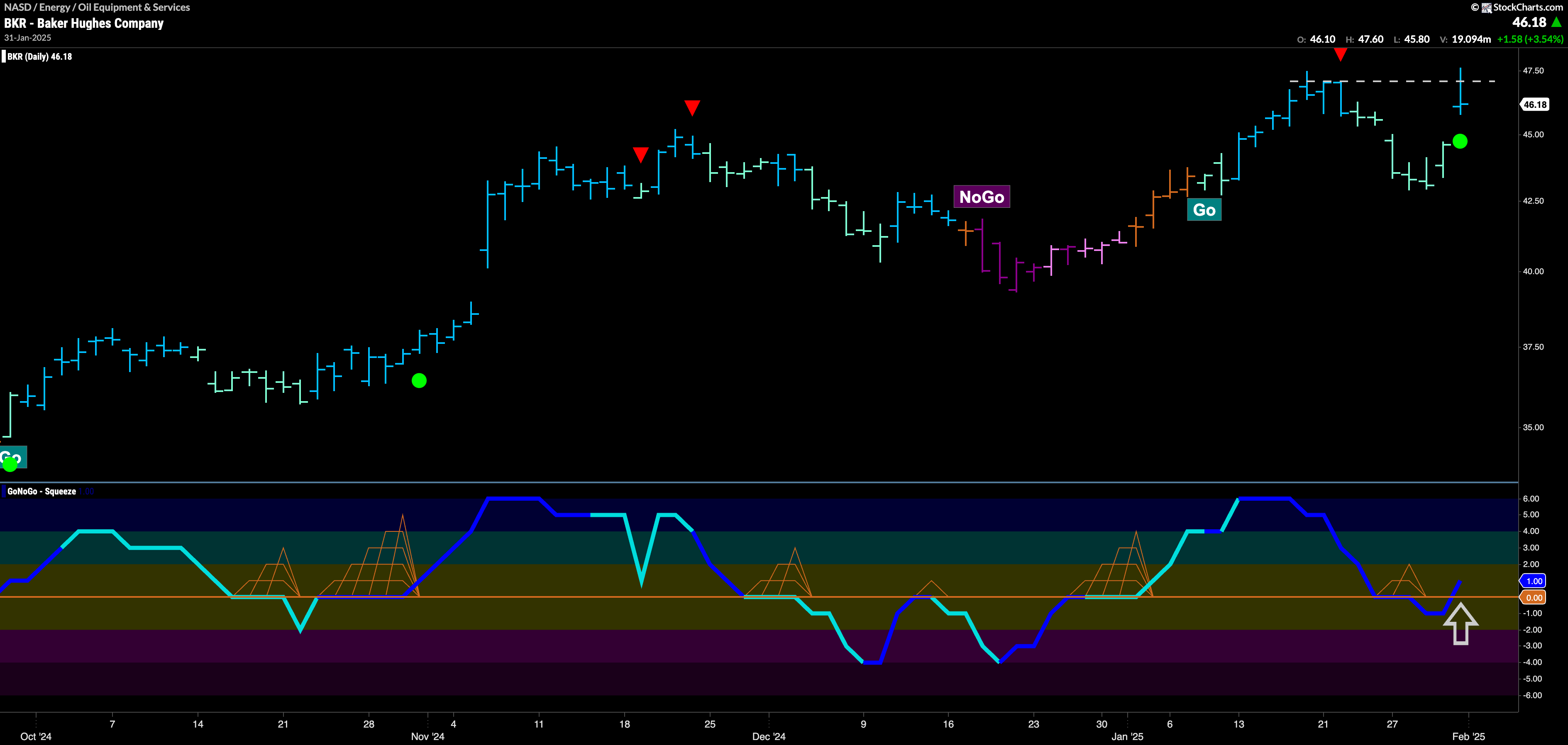
Task: Click the Dec '24 label on the date axis
Action: [x=769, y=736]
